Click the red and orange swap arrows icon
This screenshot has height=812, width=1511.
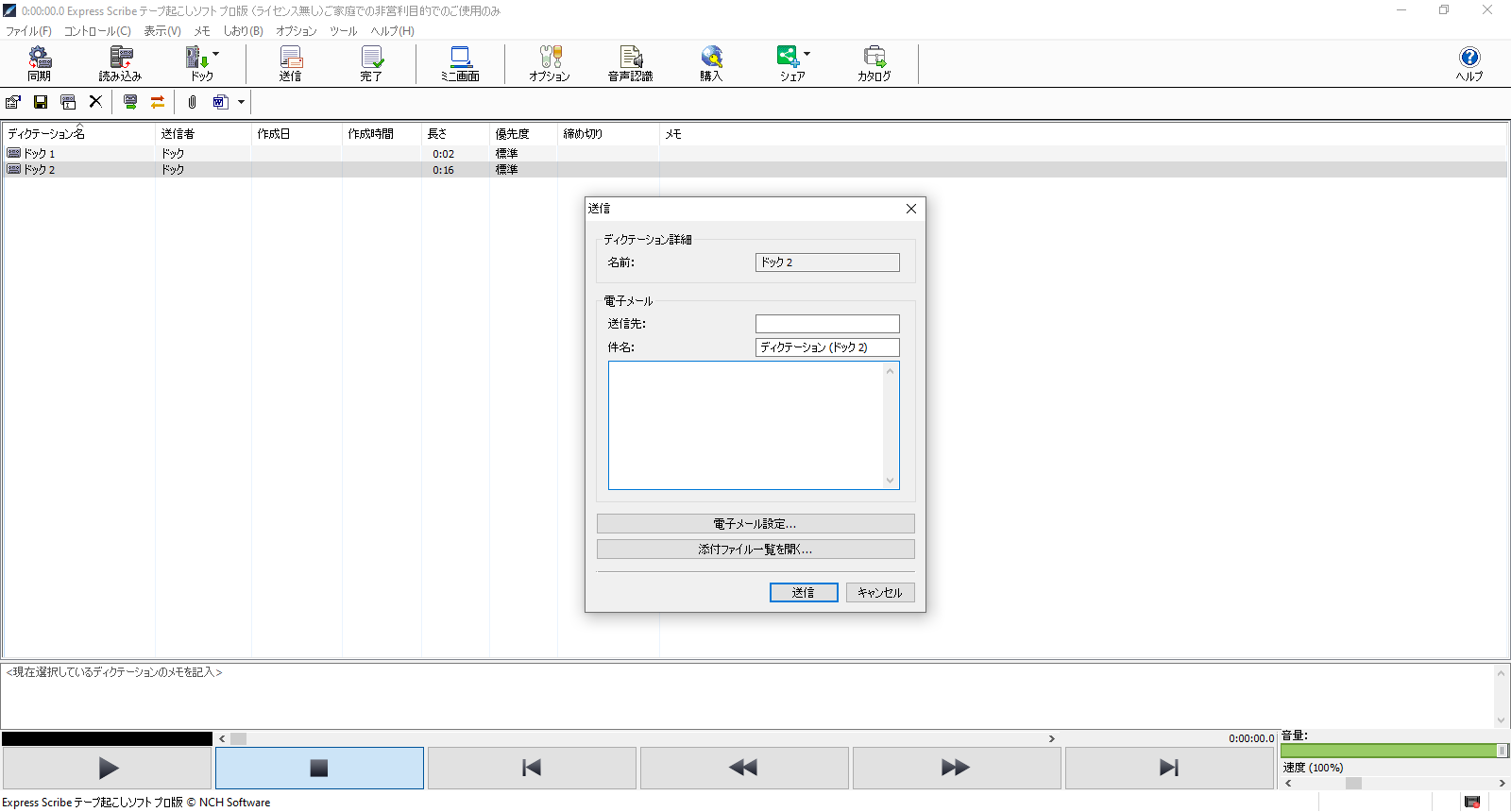click(x=158, y=102)
